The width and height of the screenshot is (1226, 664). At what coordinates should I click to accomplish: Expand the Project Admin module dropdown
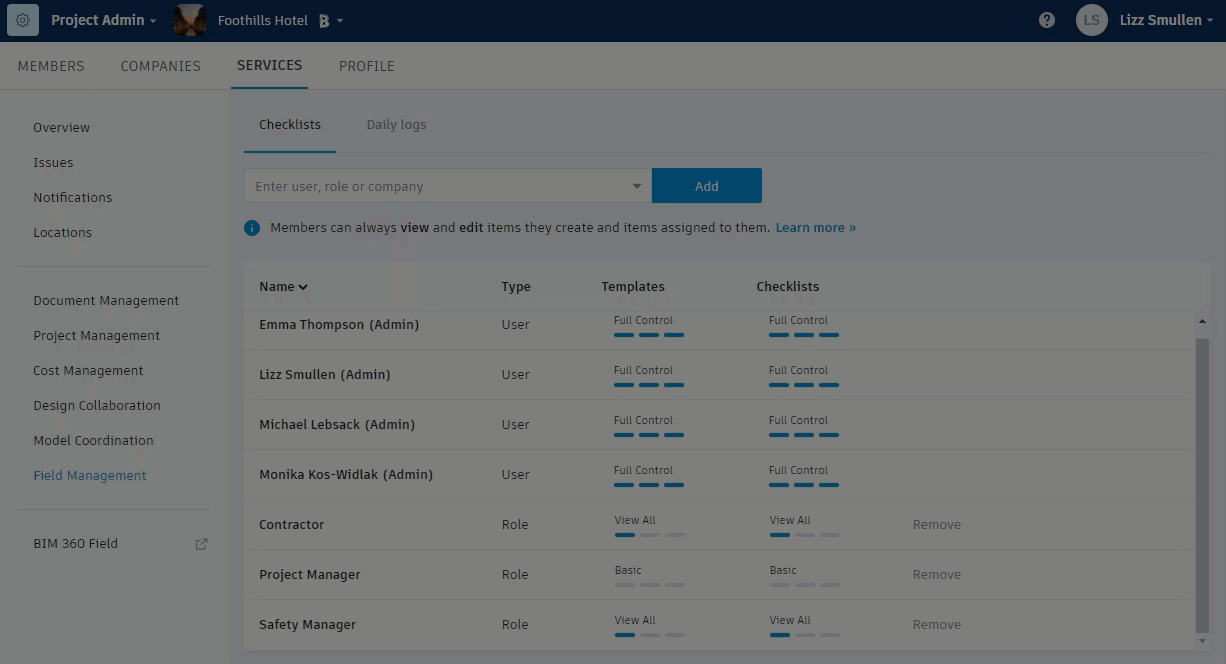[x=152, y=21]
